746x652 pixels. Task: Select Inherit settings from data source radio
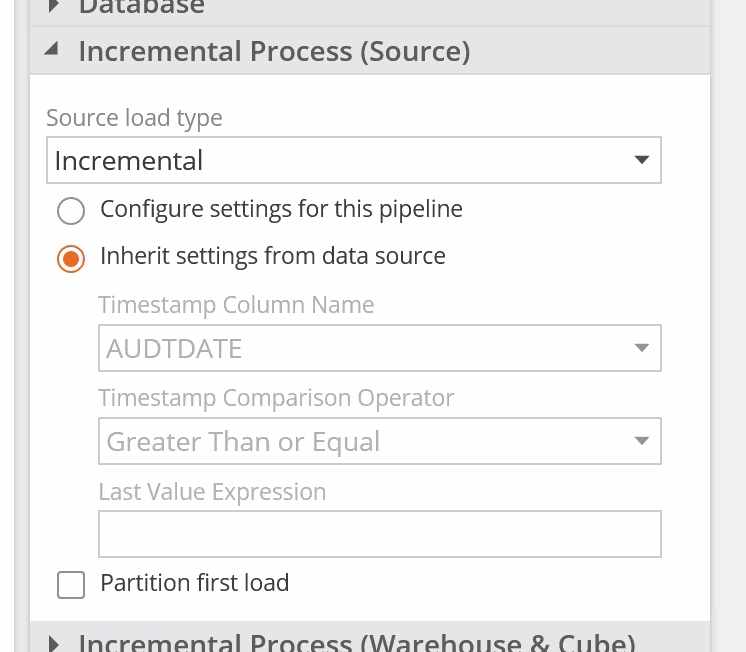[x=71, y=258]
